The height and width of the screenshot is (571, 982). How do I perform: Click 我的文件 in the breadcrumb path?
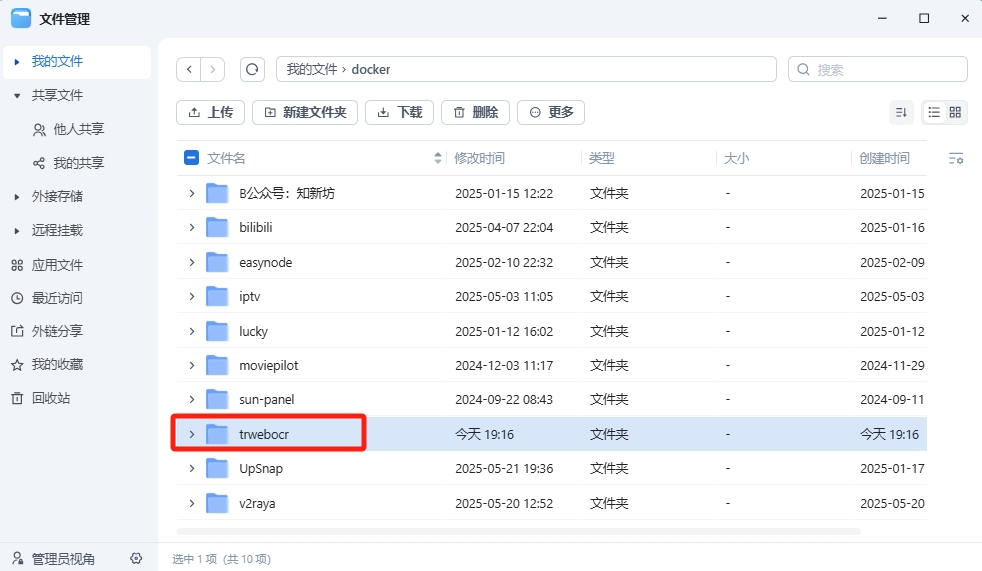pyautogui.click(x=312, y=69)
